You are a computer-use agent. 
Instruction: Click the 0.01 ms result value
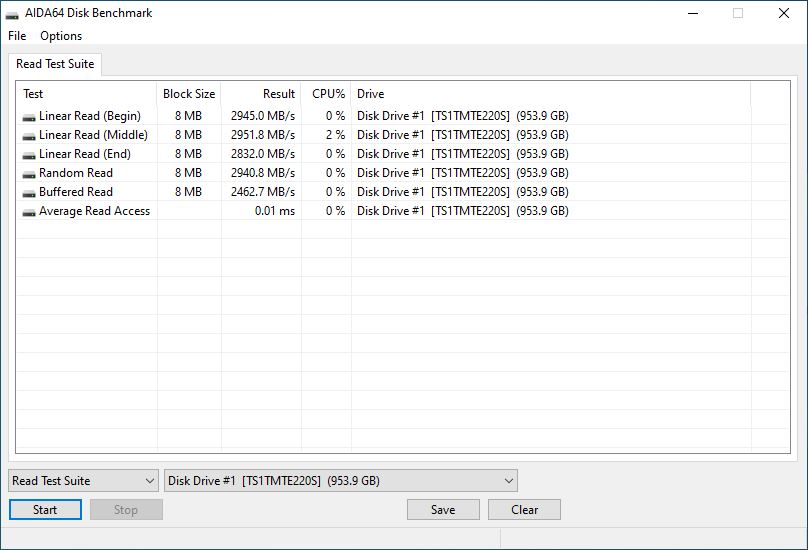(275, 211)
